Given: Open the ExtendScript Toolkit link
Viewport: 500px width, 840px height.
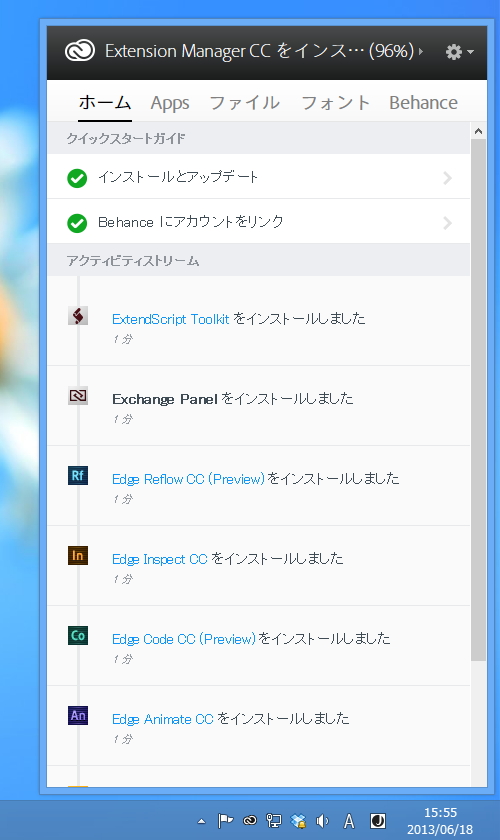Looking at the screenshot, I should [170, 319].
